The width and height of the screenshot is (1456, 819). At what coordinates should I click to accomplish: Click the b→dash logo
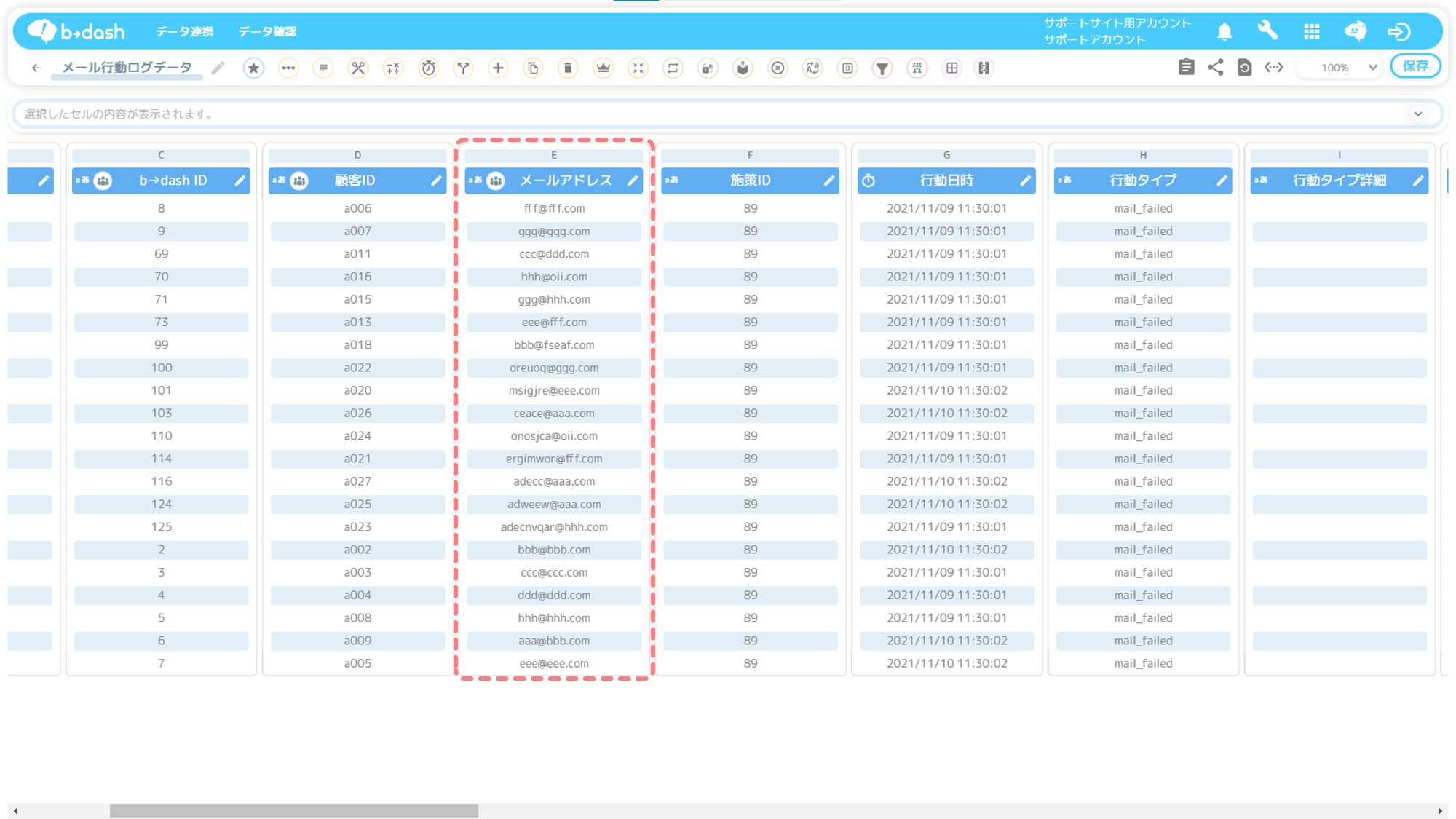(x=76, y=31)
